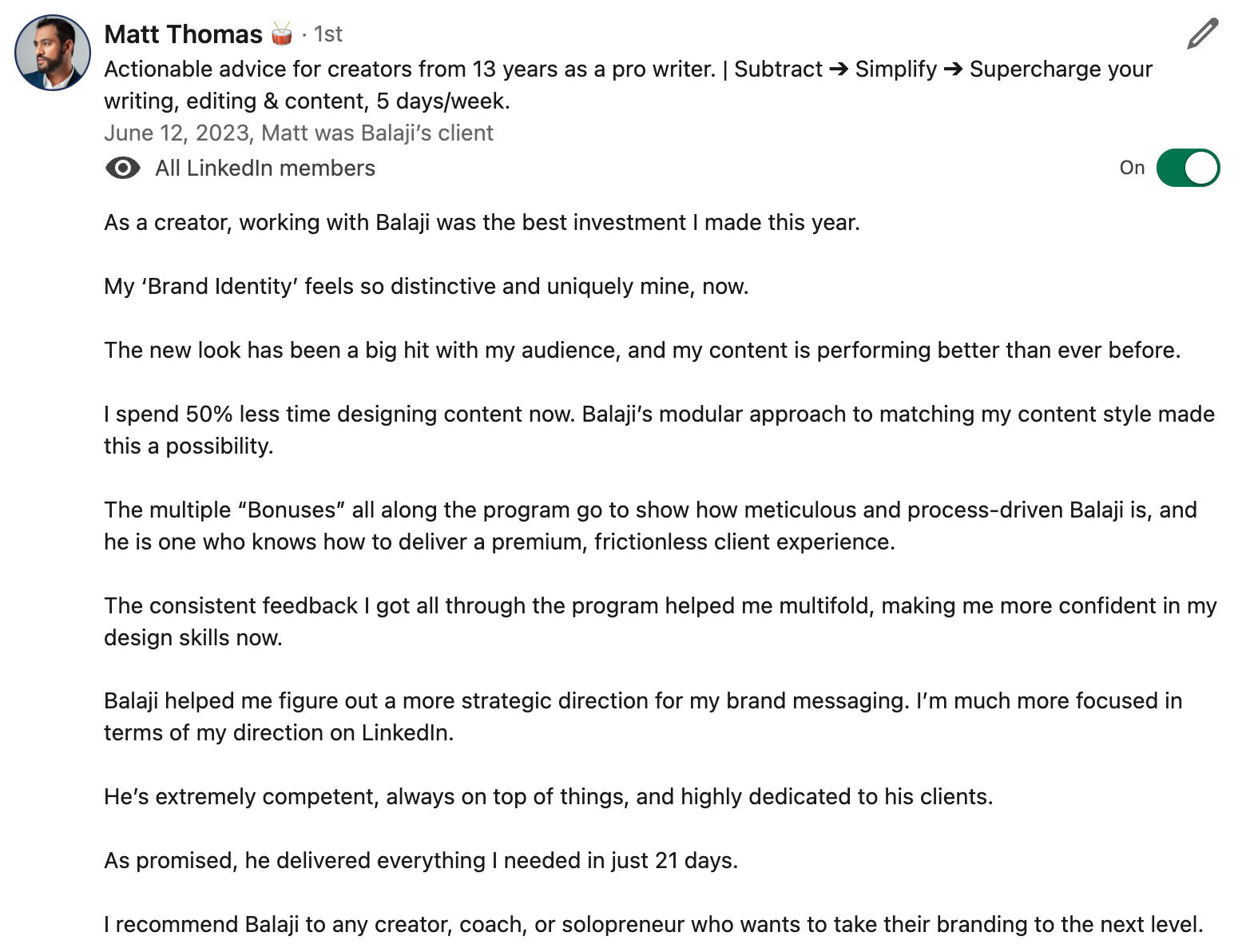Click the "June 12, 2023" client relationship line
Screen dimensions: 1246x952
coord(298,133)
